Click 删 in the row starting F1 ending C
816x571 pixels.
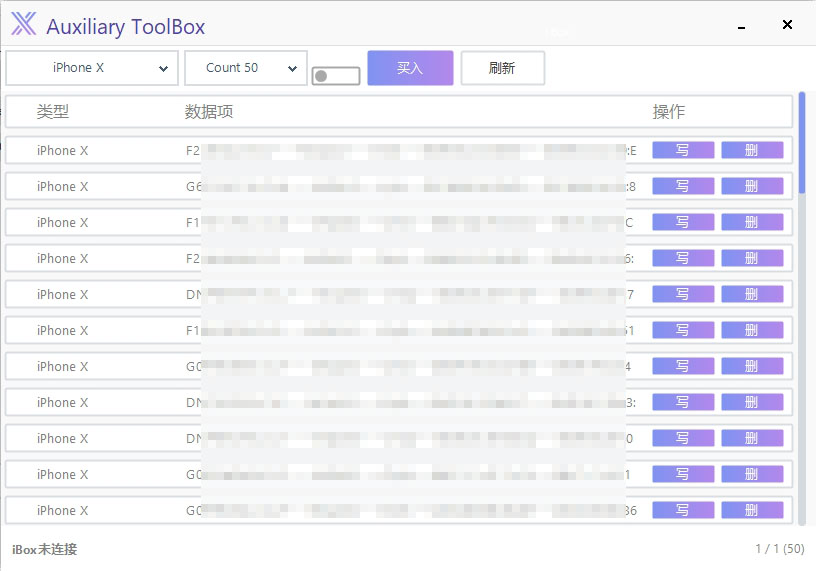pyautogui.click(x=752, y=222)
